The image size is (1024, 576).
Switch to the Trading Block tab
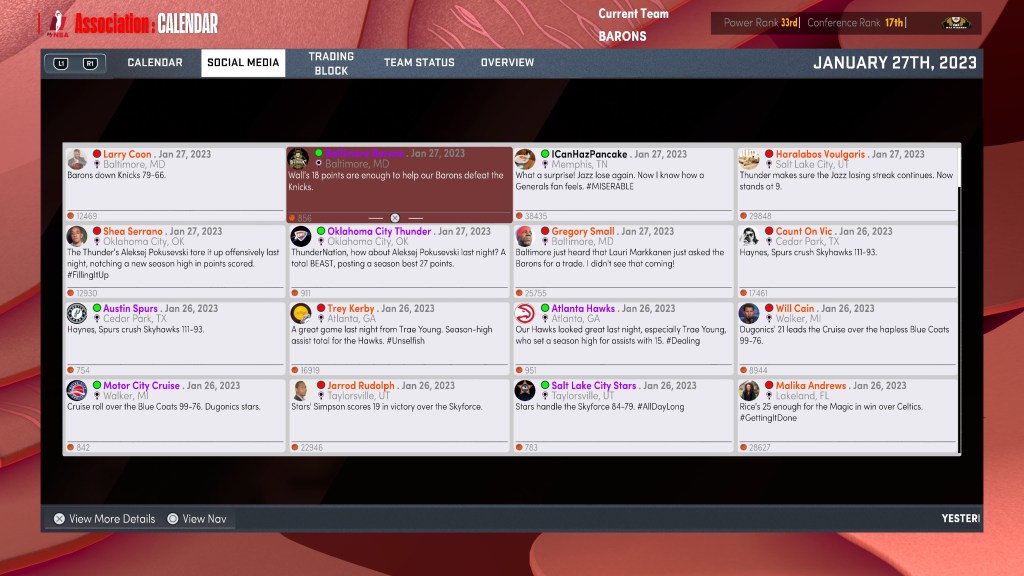(331, 64)
